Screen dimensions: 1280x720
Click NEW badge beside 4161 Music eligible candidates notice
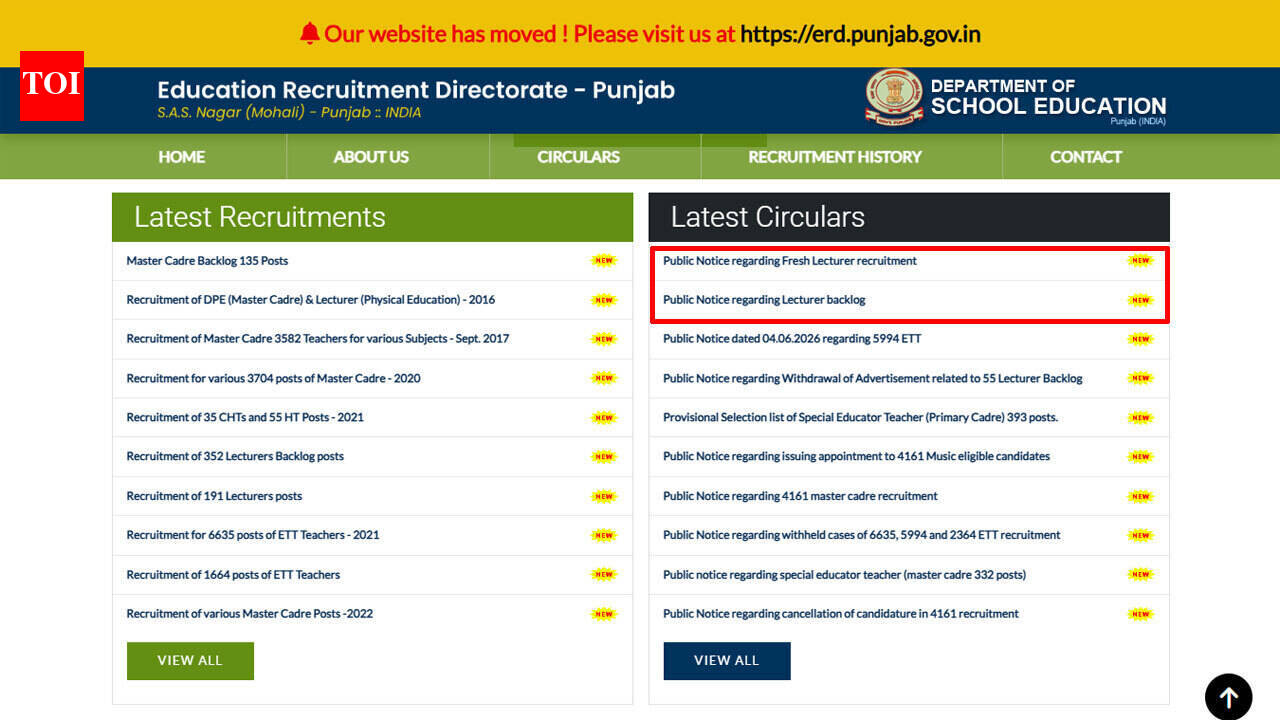(x=1140, y=457)
